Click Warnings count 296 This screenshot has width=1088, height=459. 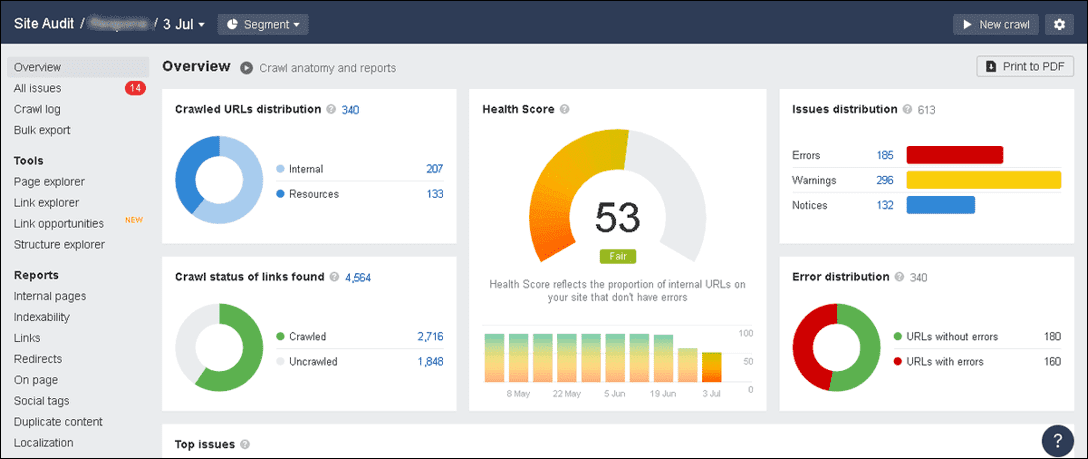(x=885, y=180)
